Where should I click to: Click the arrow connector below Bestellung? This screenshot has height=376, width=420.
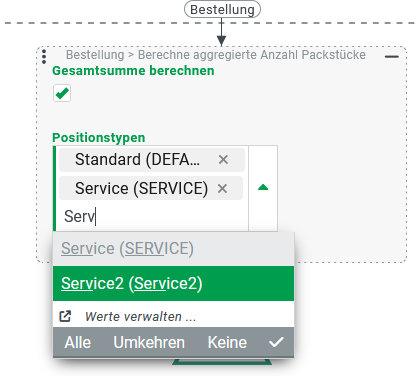tap(222, 32)
